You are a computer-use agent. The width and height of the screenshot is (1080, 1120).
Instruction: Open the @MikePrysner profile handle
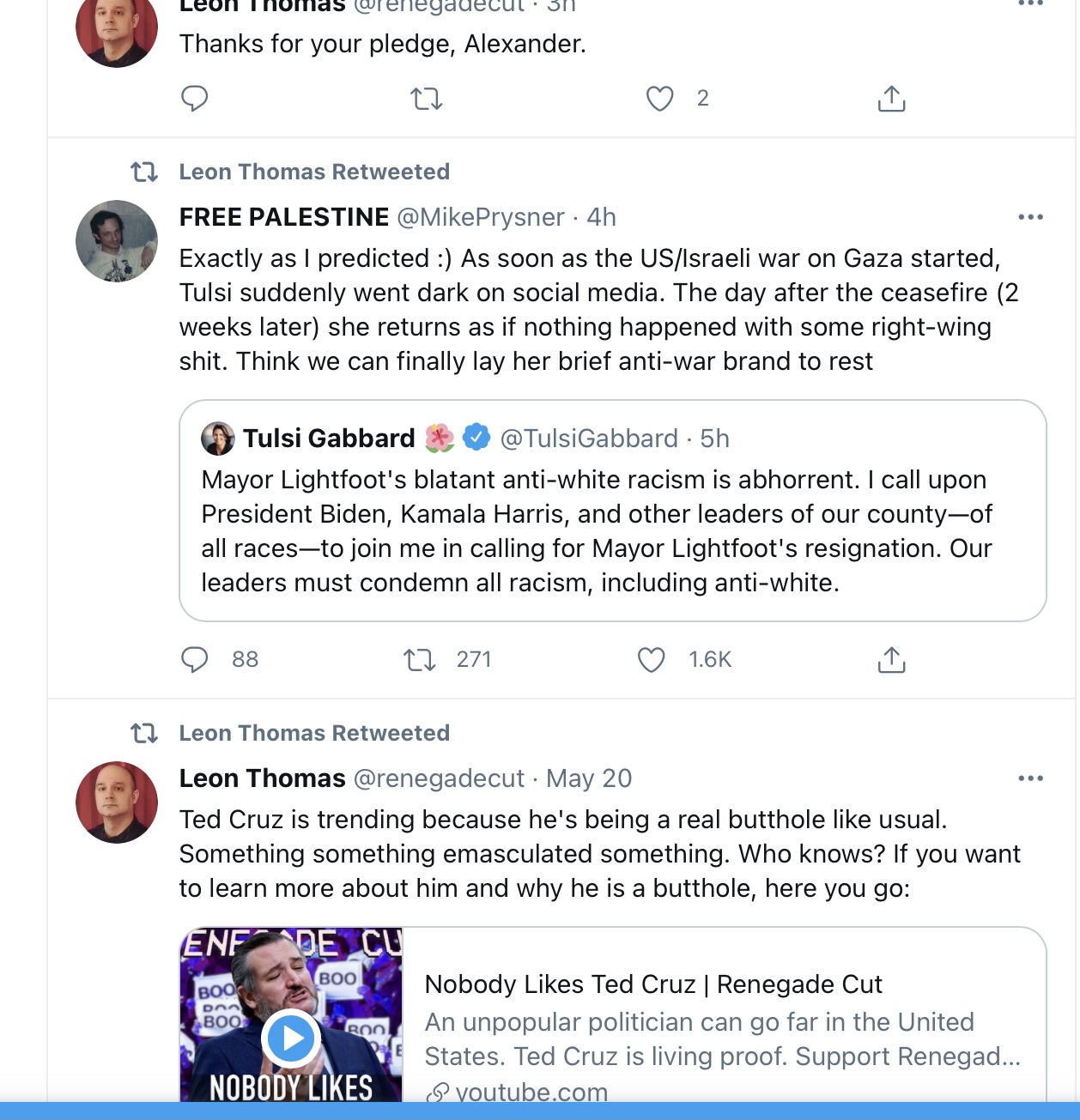(481, 217)
